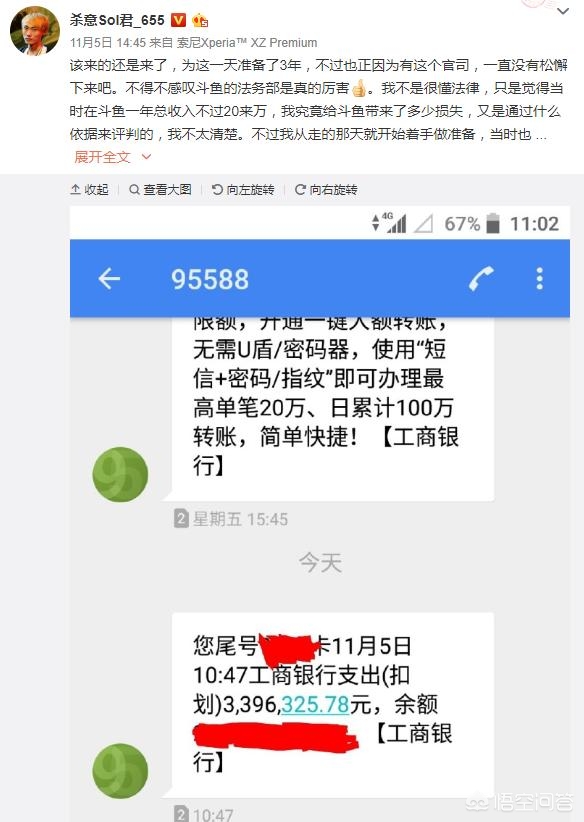Click the underlined 325.78 amount link

pos(315,704)
